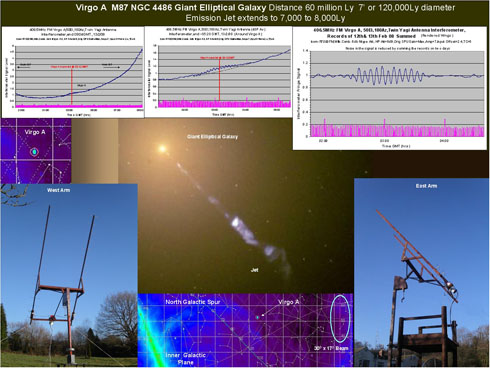Click the line 'Emission Jet extends to 7,000 to 8,000Ly'
The height and width of the screenshot is (368, 490).
tap(265, 18)
